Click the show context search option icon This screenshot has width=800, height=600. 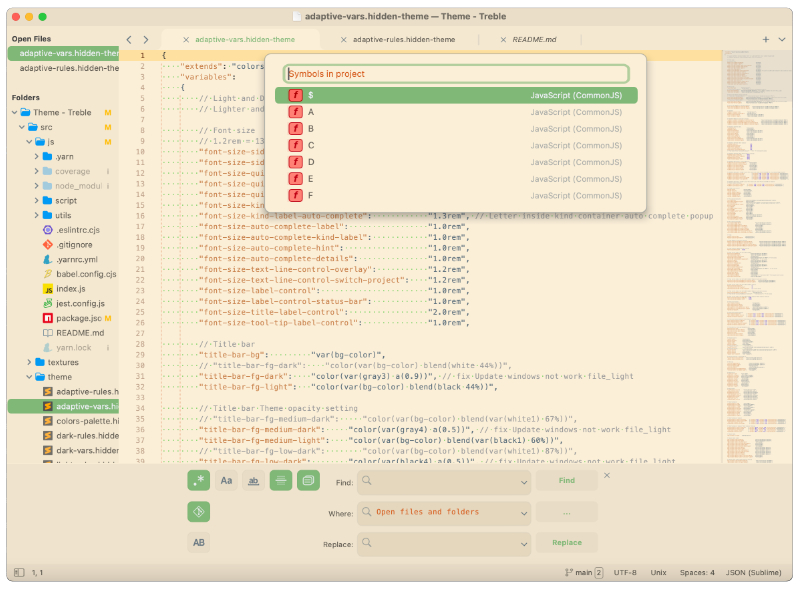280,481
